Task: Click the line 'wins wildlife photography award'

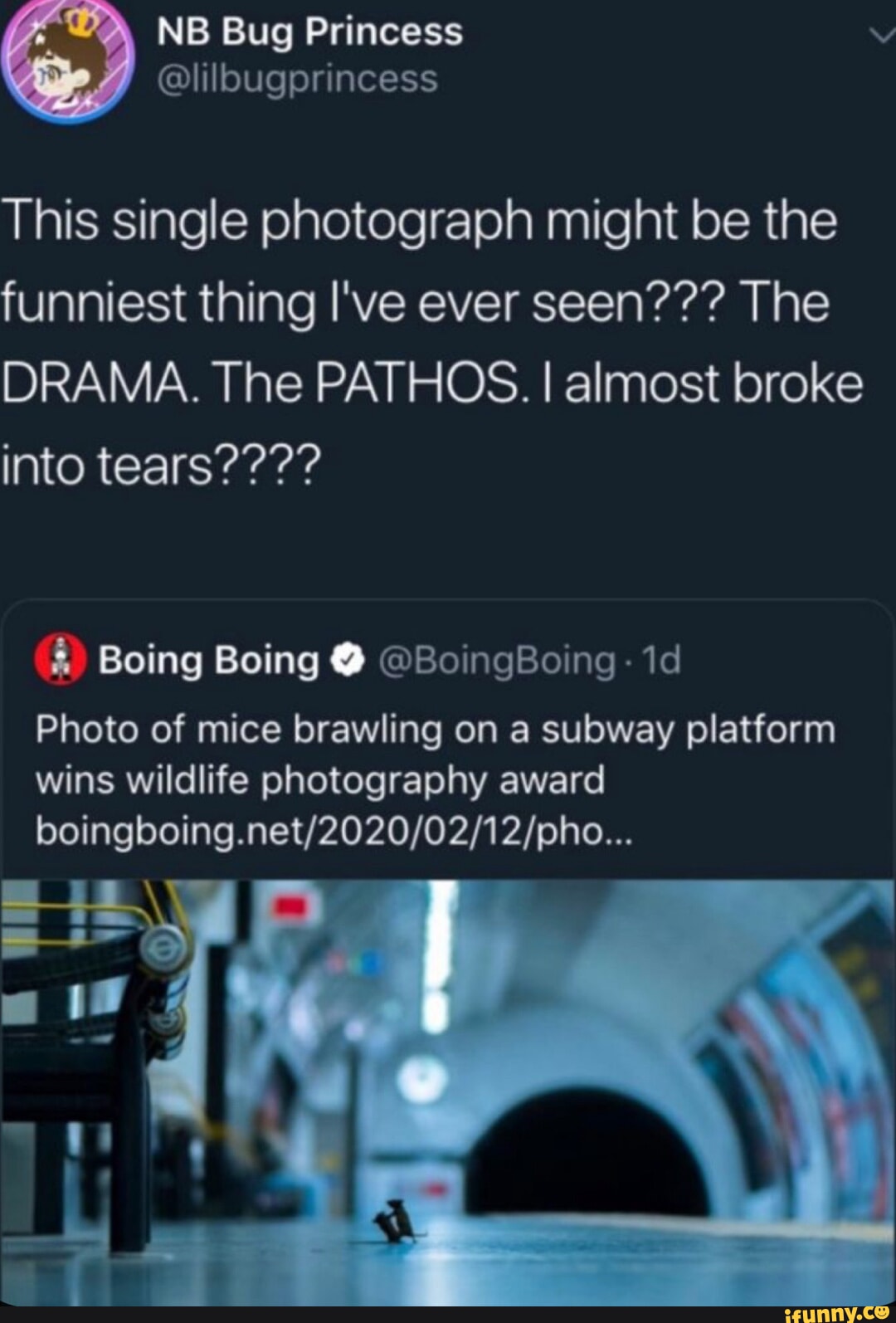Action: coord(320,780)
